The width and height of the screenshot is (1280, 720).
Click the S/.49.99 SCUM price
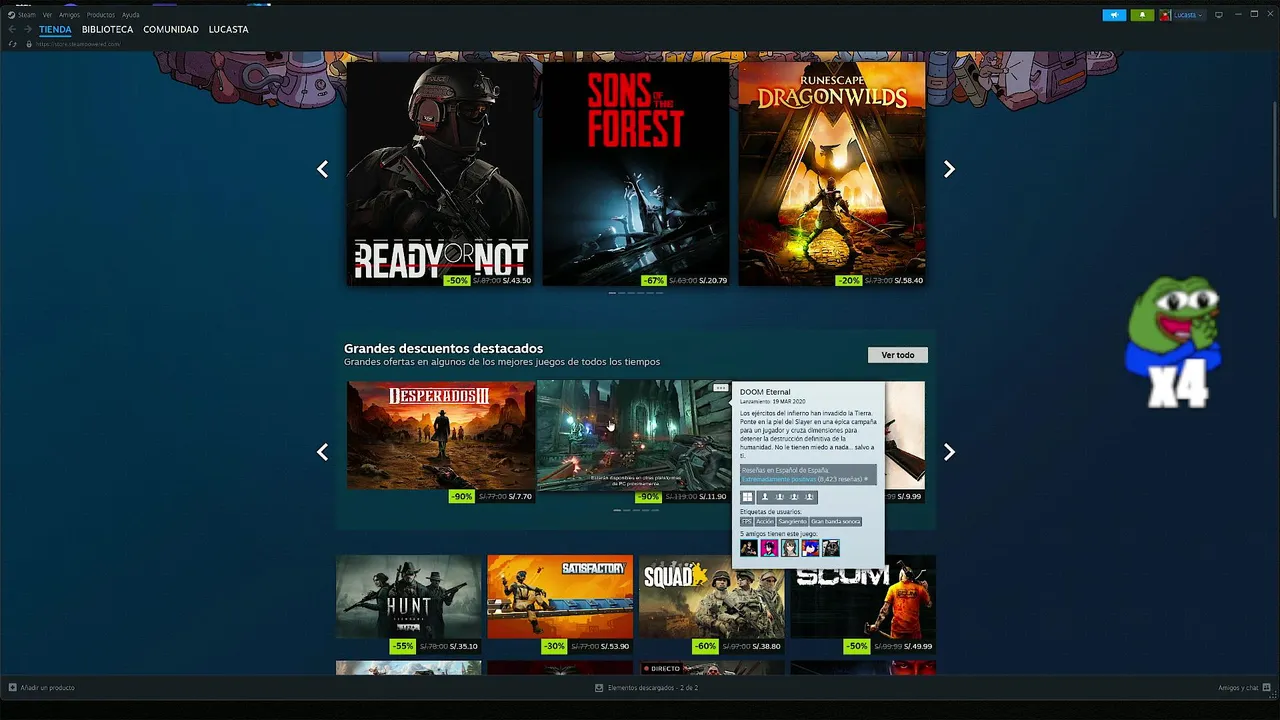pyautogui.click(x=918, y=647)
